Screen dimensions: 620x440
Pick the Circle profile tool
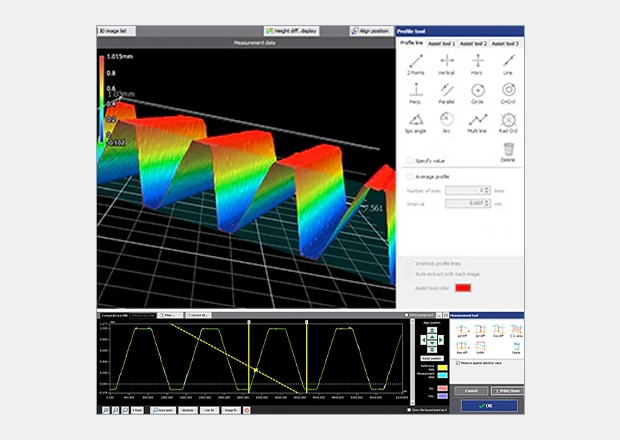(x=478, y=91)
